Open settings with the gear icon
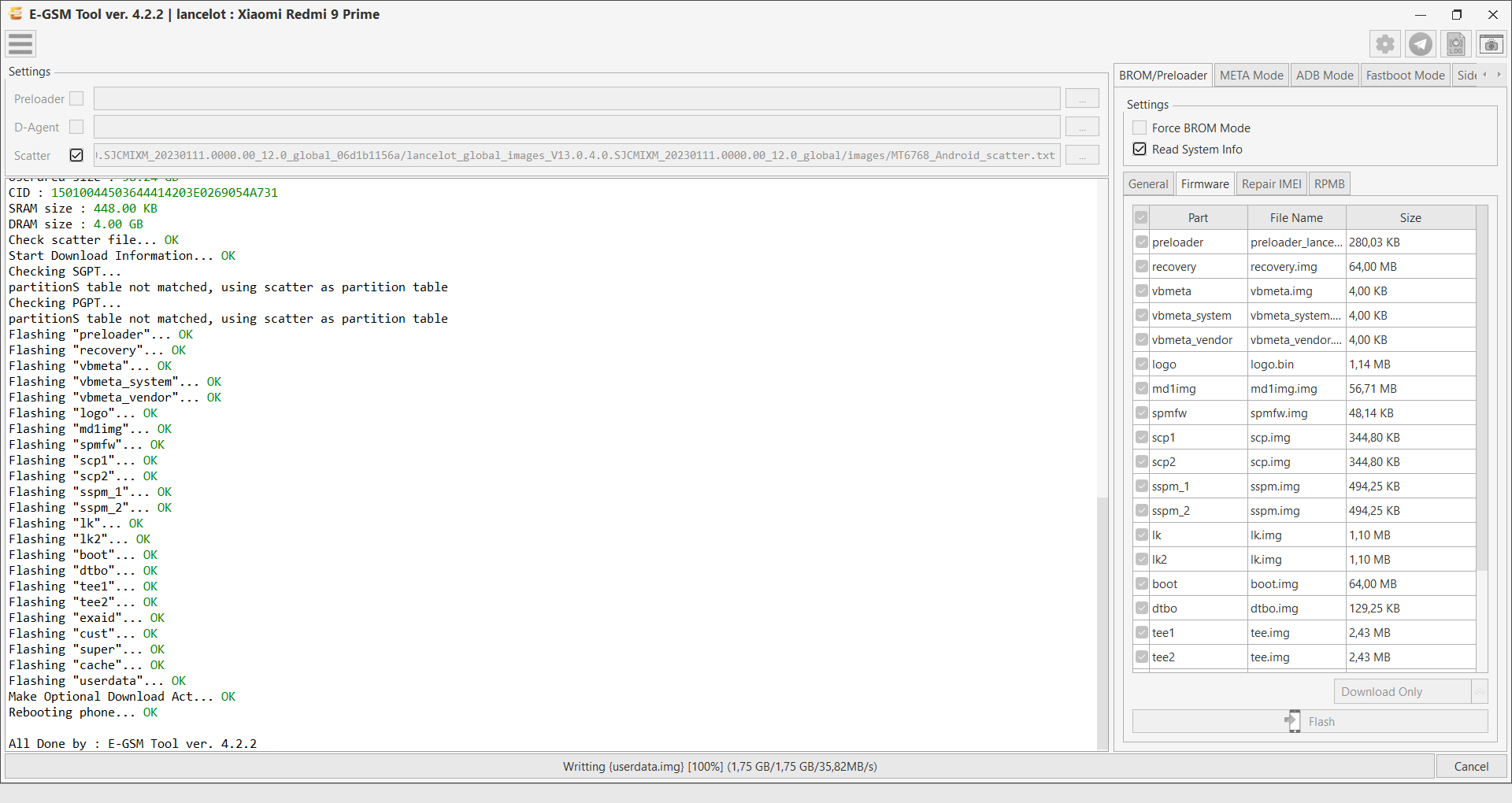The height and width of the screenshot is (803, 1512). [1385, 44]
